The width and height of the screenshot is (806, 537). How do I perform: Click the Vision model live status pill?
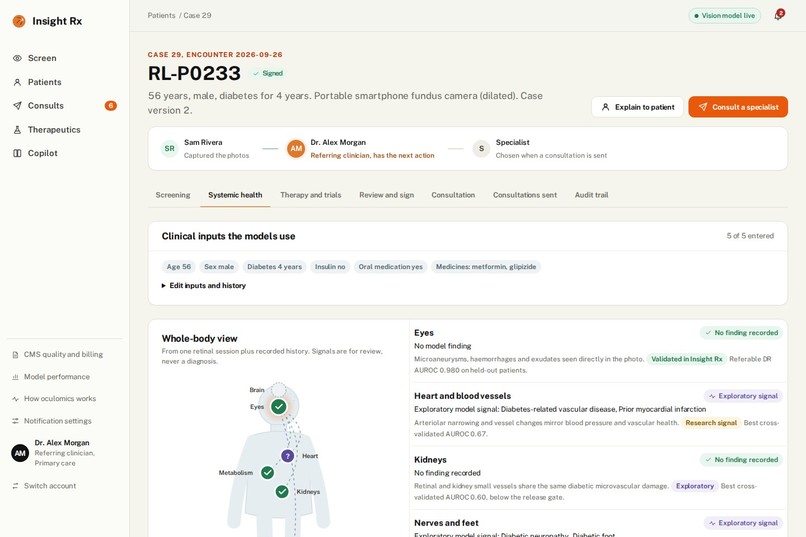click(724, 15)
